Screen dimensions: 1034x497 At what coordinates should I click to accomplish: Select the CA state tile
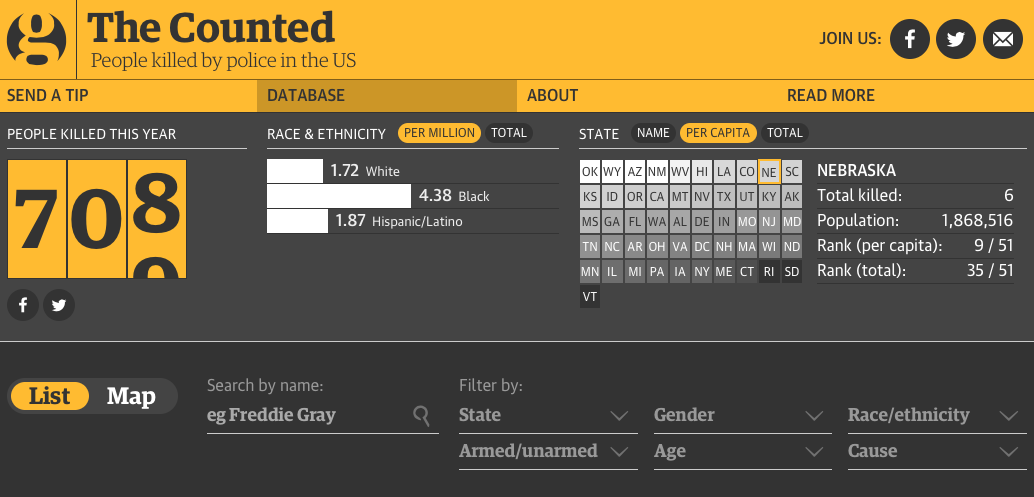point(657,197)
